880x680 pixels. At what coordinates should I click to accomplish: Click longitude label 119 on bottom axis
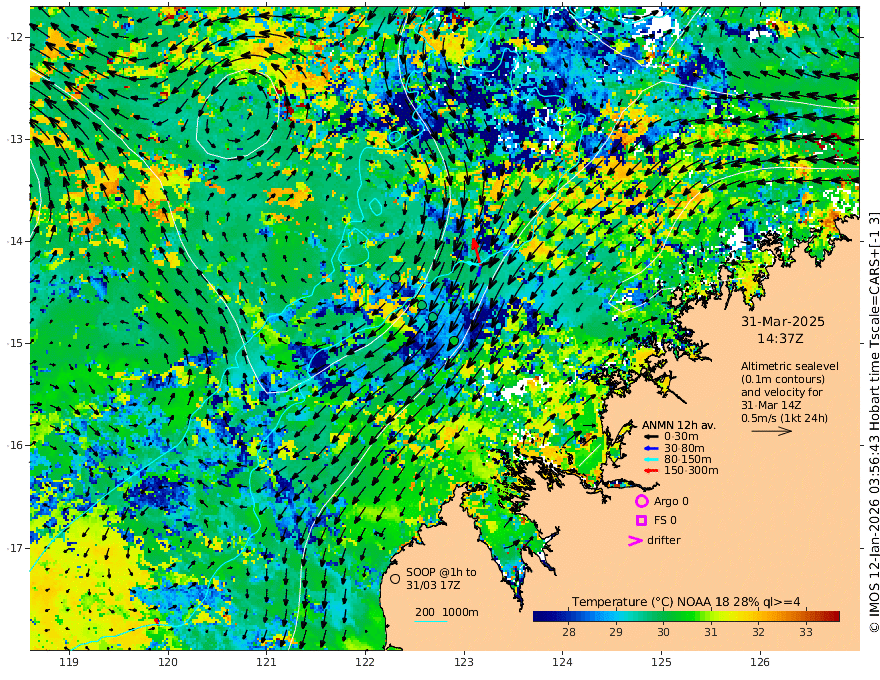click(69, 662)
